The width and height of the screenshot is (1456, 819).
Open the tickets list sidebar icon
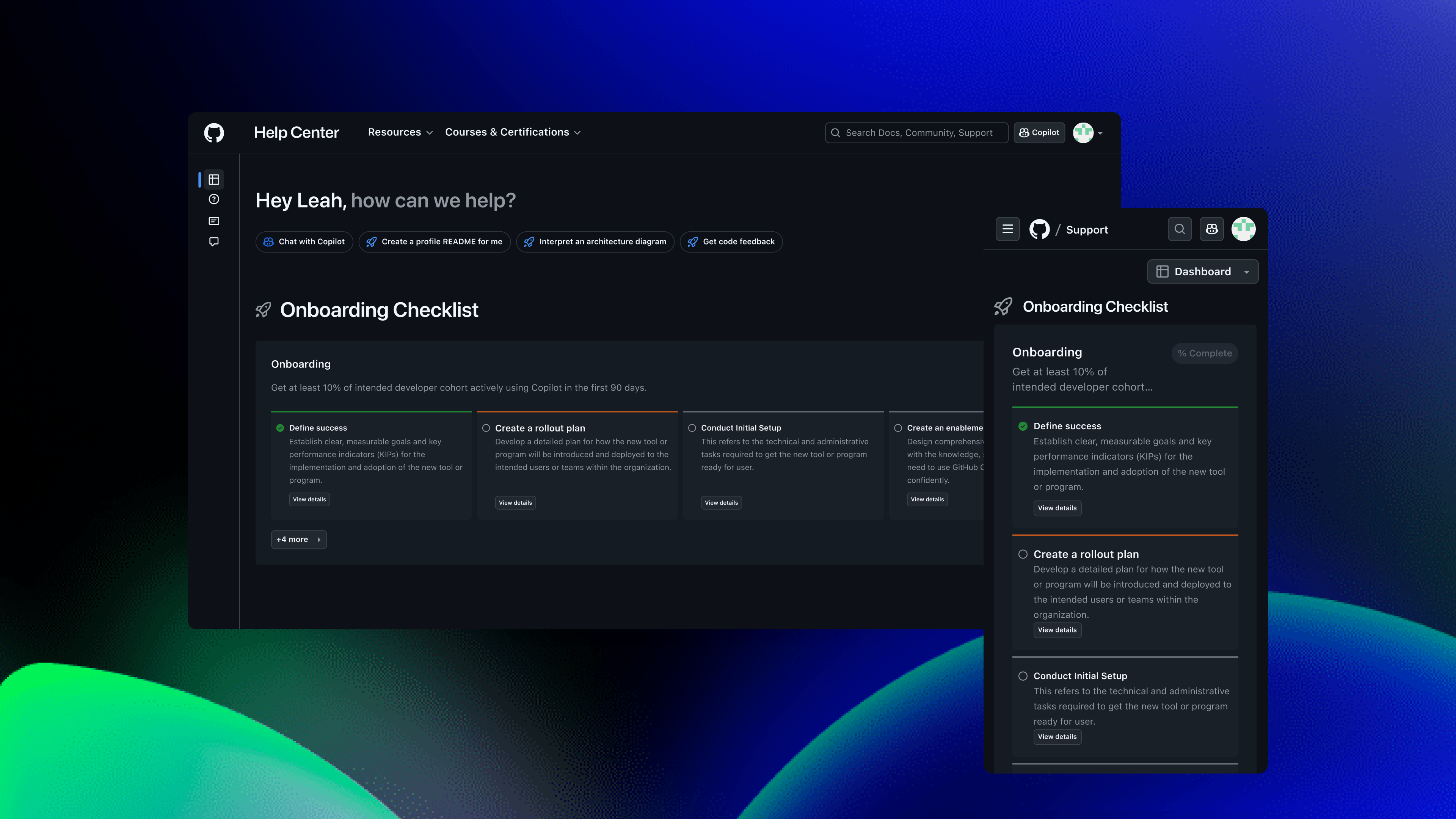213,221
